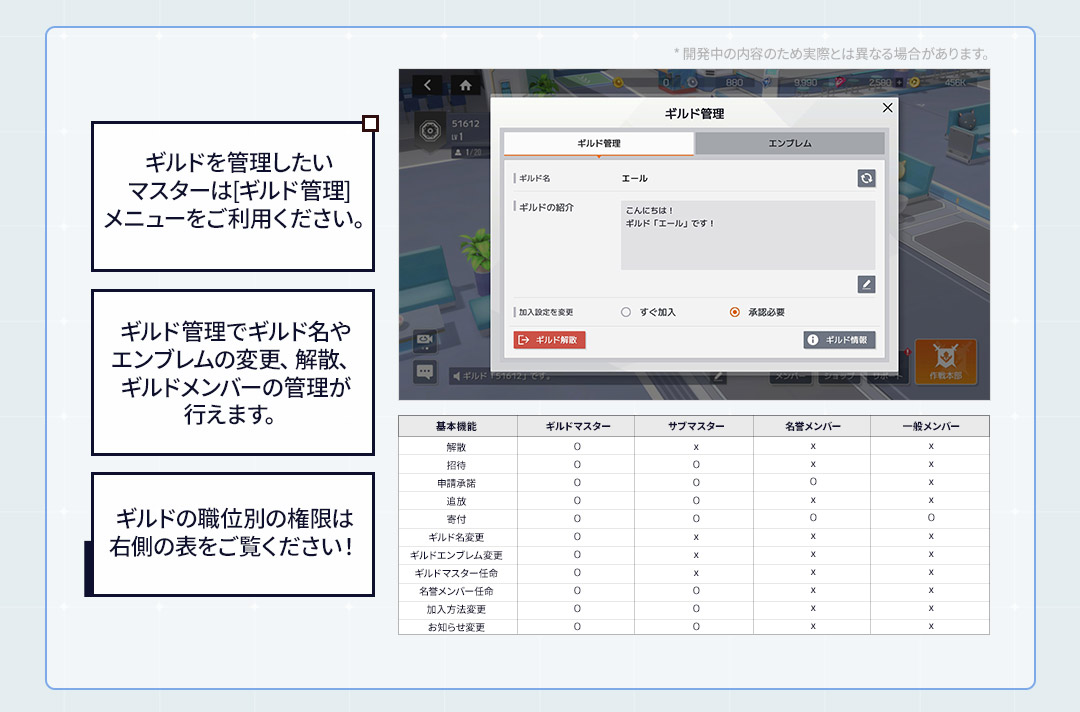Click the back arrow in the game header
The height and width of the screenshot is (712, 1080).
(x=428, y=85)
